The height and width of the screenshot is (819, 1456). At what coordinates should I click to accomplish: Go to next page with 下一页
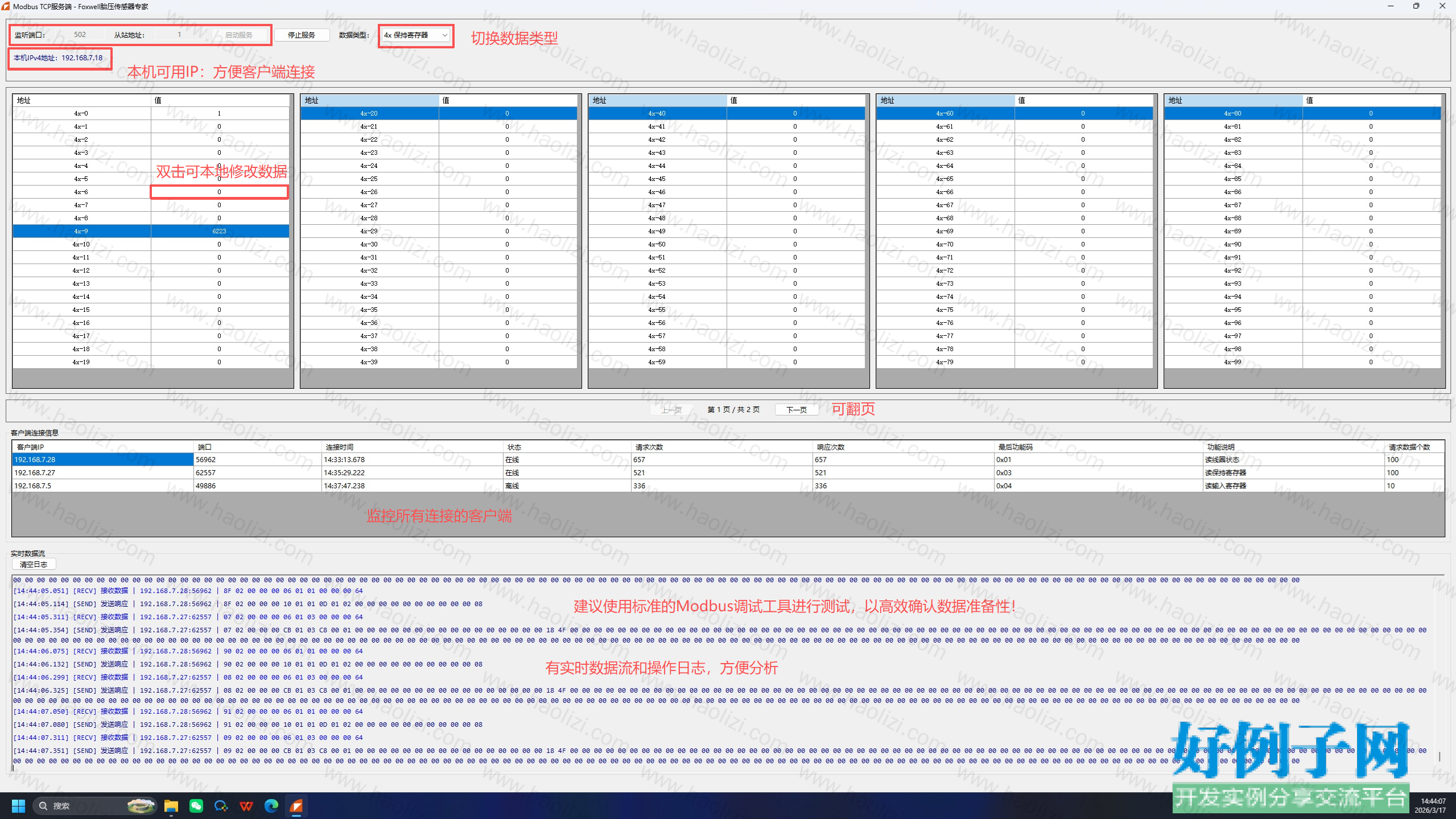[797, 410]
